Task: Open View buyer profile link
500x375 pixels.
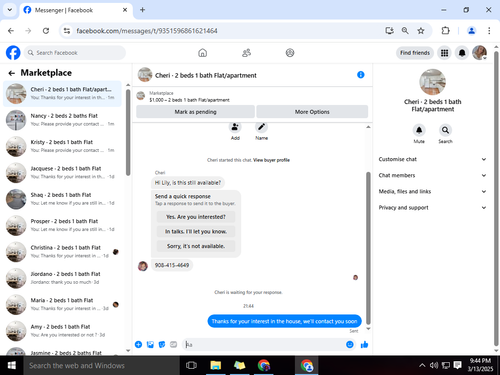Action: [271, 160]
